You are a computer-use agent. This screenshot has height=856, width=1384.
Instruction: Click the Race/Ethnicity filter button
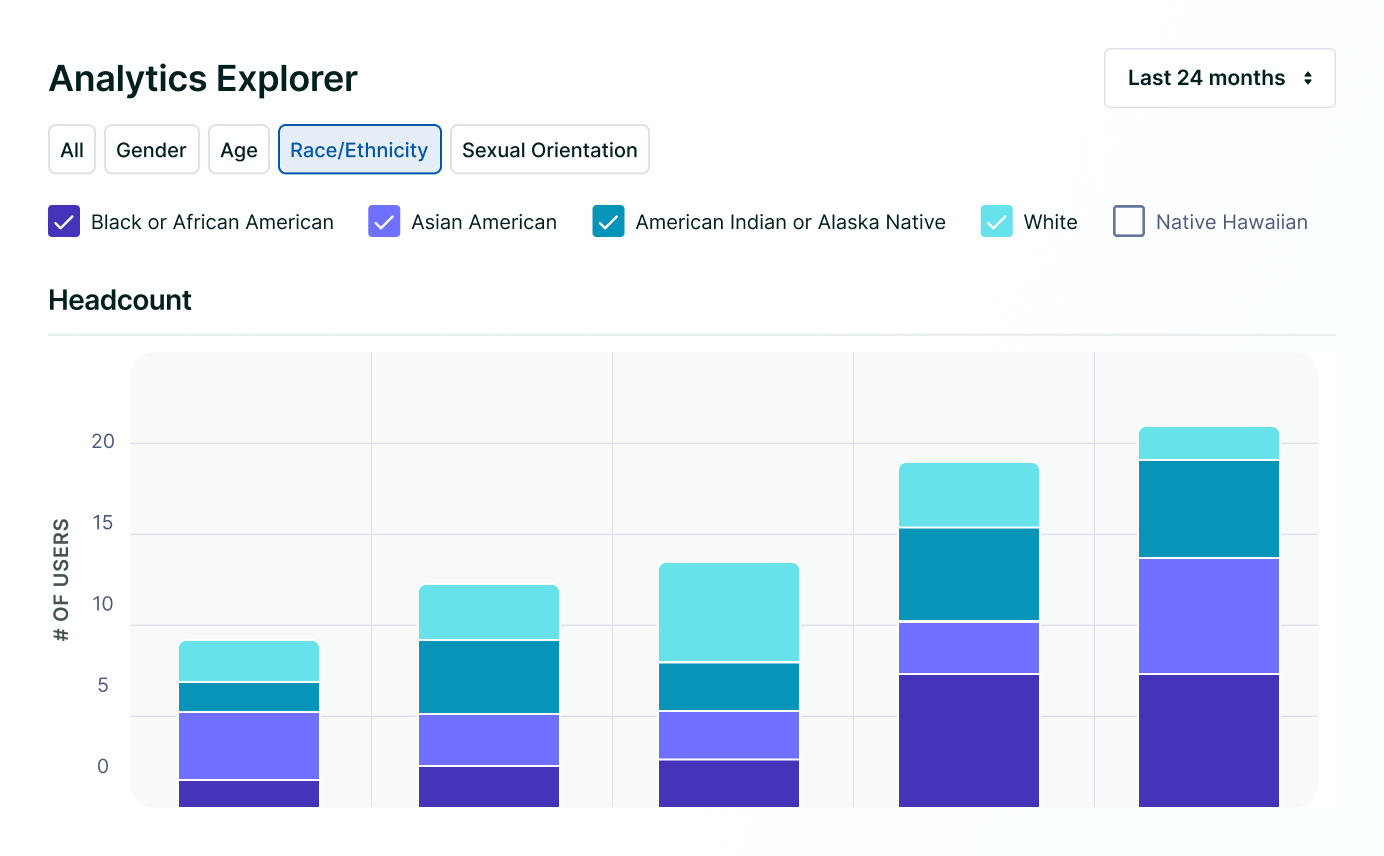click(x=359, y=149)
